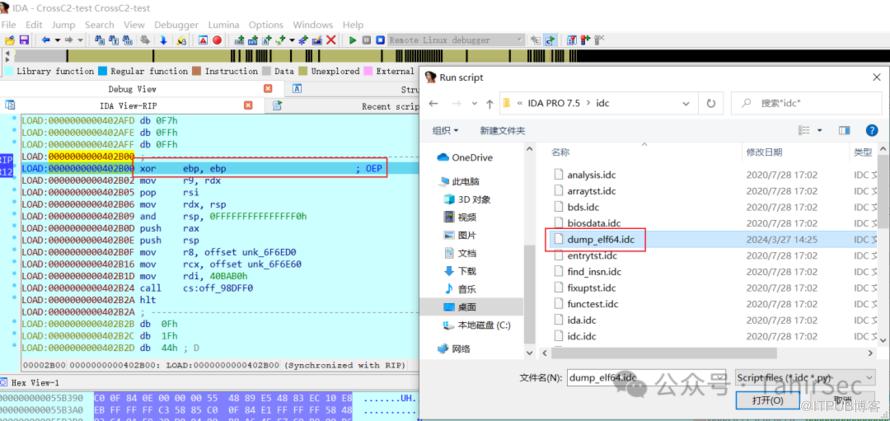
Task: Click the change view layout icon
Action: [x=804, y=130]
